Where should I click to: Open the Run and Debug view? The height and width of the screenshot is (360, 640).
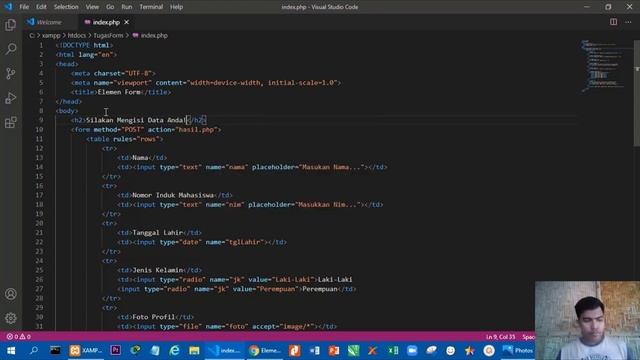[11, 98]
